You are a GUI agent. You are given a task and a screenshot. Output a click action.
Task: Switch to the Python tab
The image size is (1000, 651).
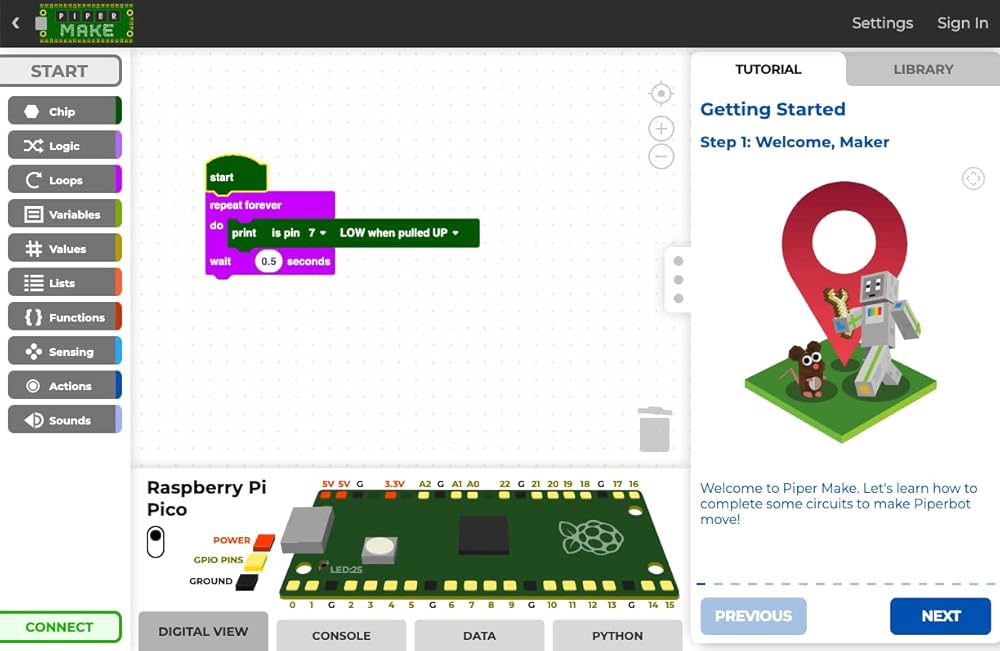point(617,635)
